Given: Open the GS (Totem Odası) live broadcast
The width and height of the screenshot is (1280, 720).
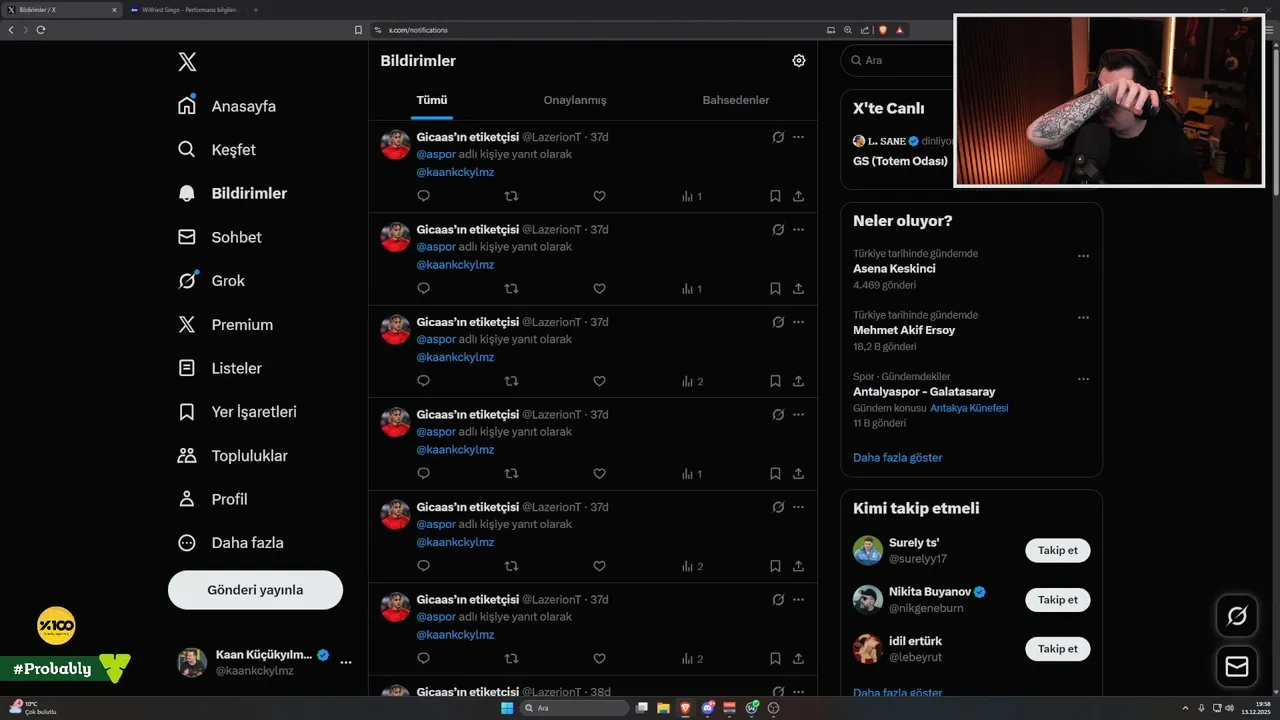Looking at the screenshot, I should tap(900, 161).
